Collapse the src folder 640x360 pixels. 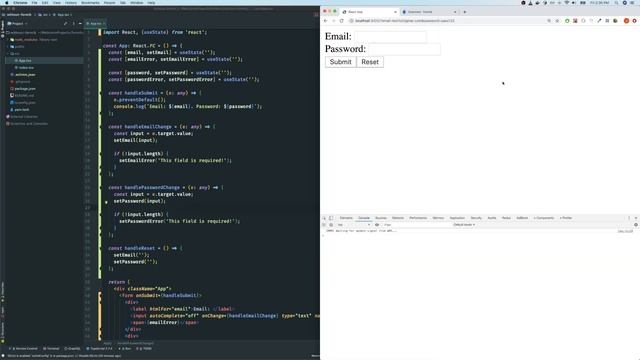[8, 53]
